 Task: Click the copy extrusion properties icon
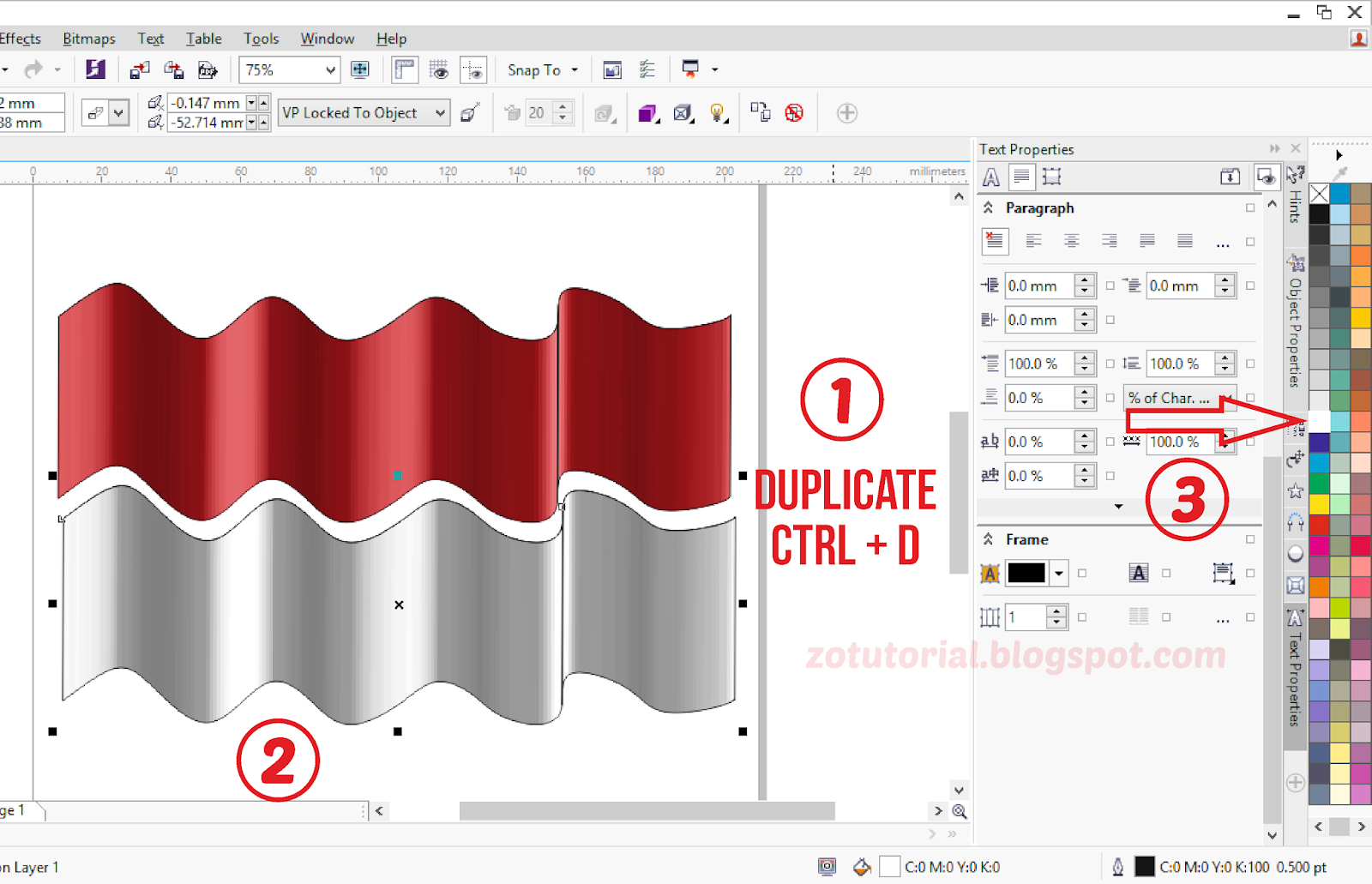point(760,112)
